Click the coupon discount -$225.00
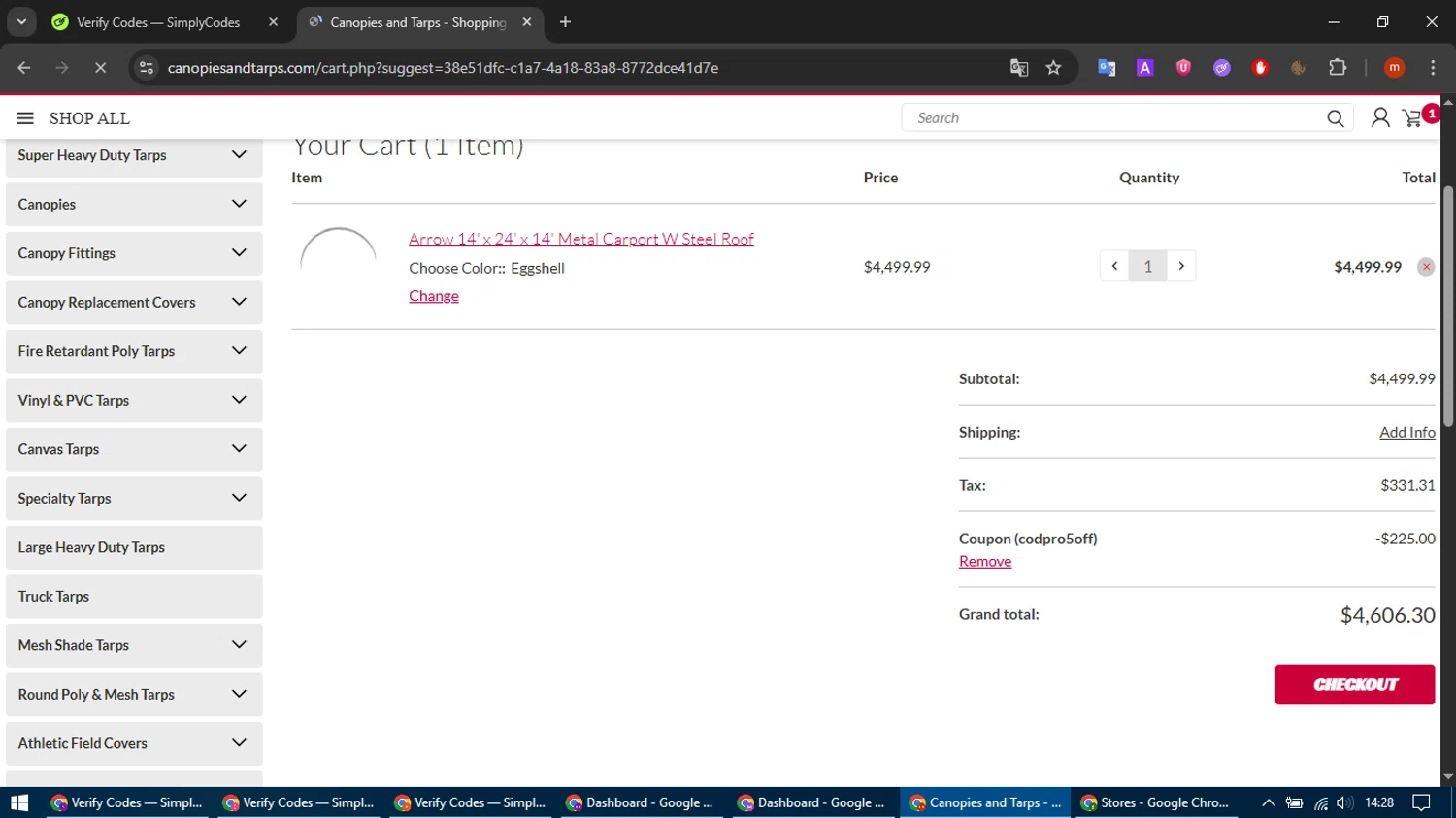 tap(1405, 539)
